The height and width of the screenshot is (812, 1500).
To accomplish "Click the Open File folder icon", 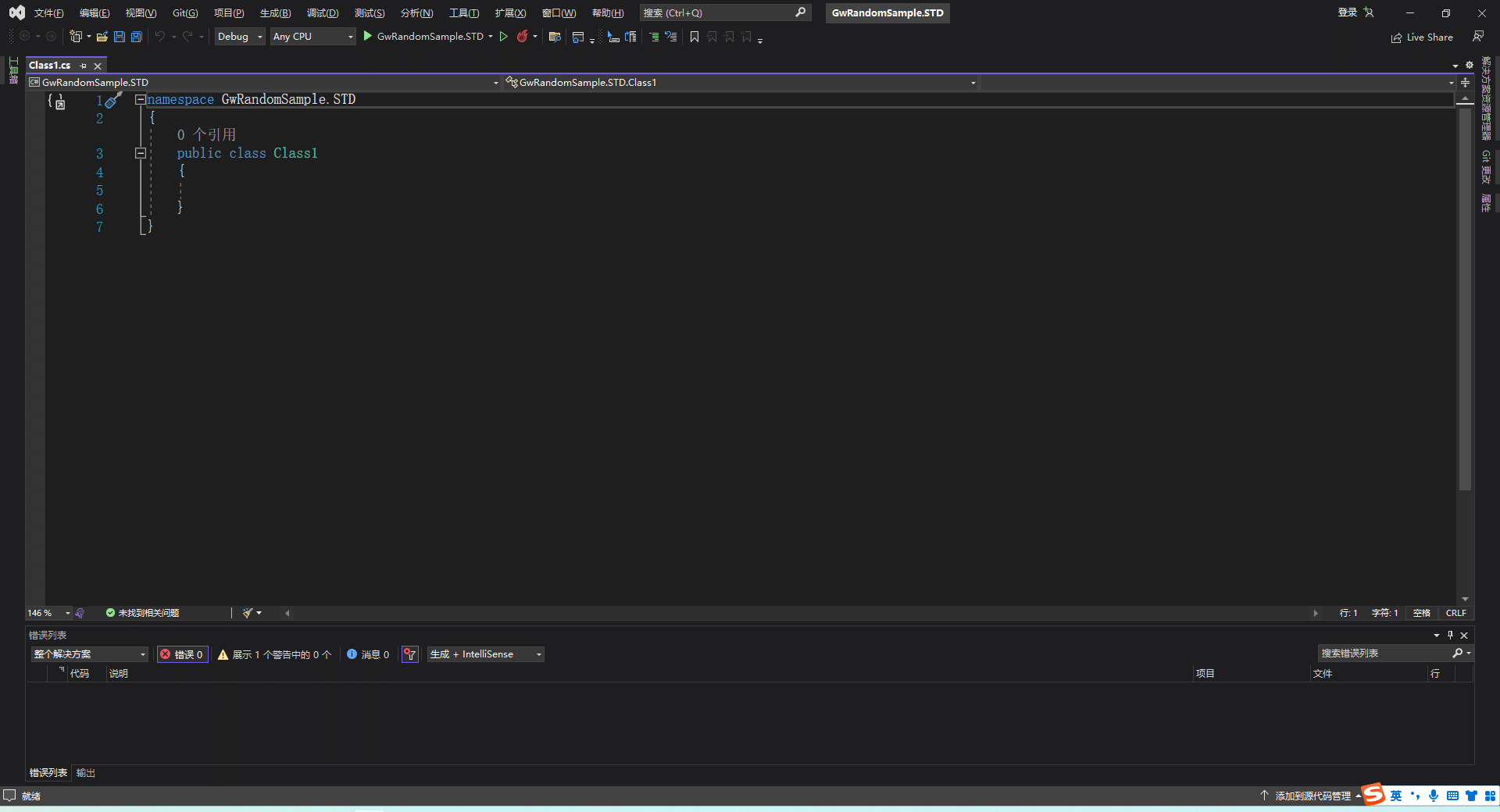I will (x=102, y=37).
